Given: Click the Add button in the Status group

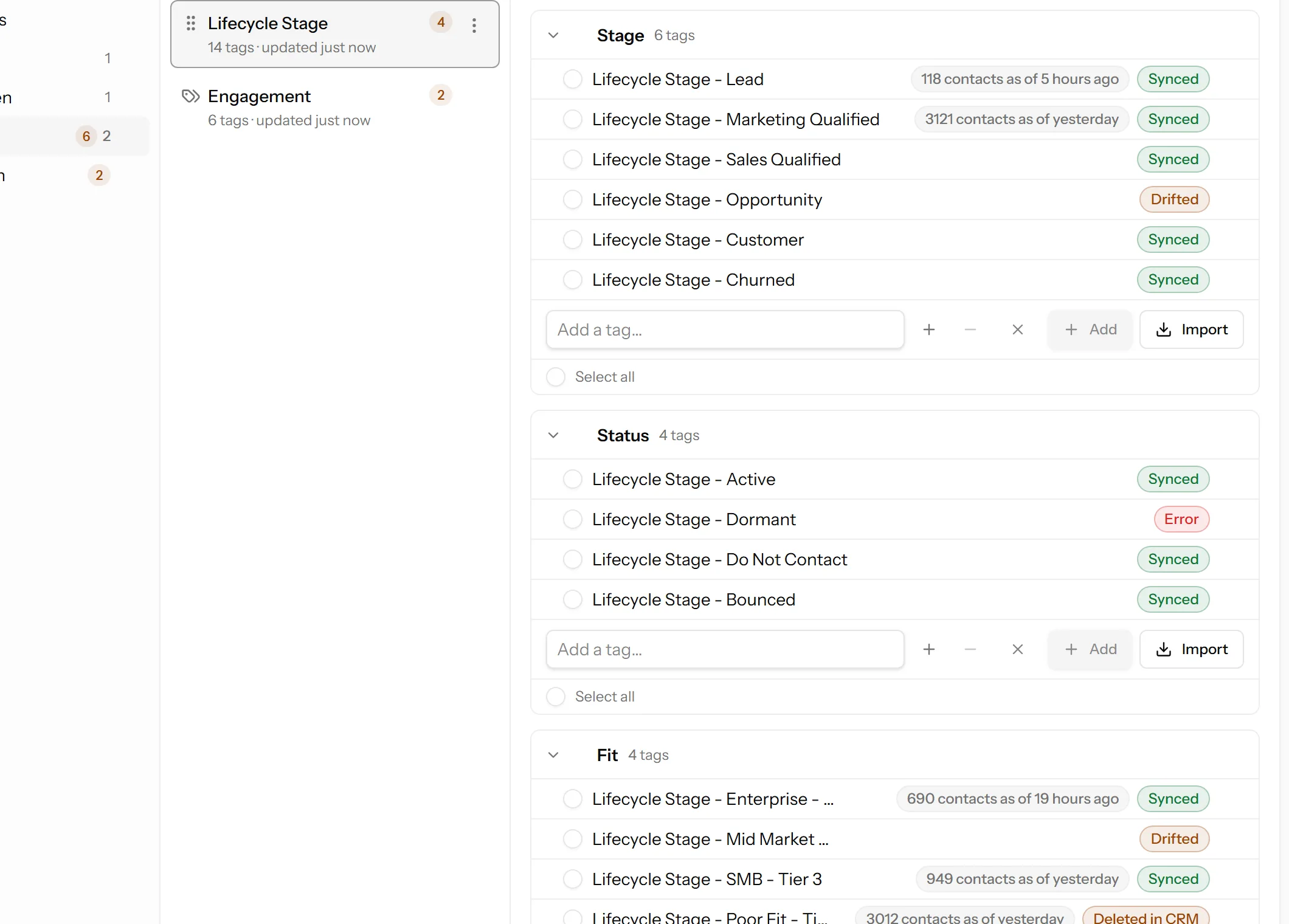Looking at the screenshot, I should (1090, 649).
